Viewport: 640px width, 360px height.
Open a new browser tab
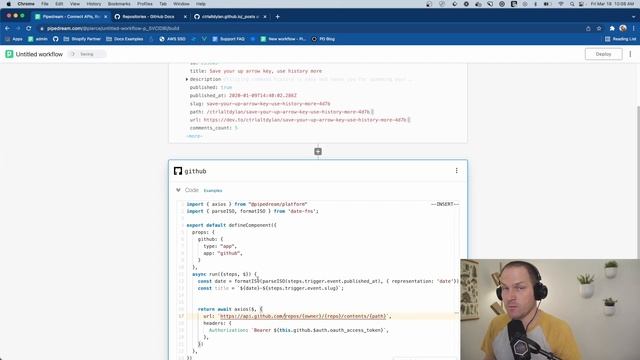click(278, 17)
